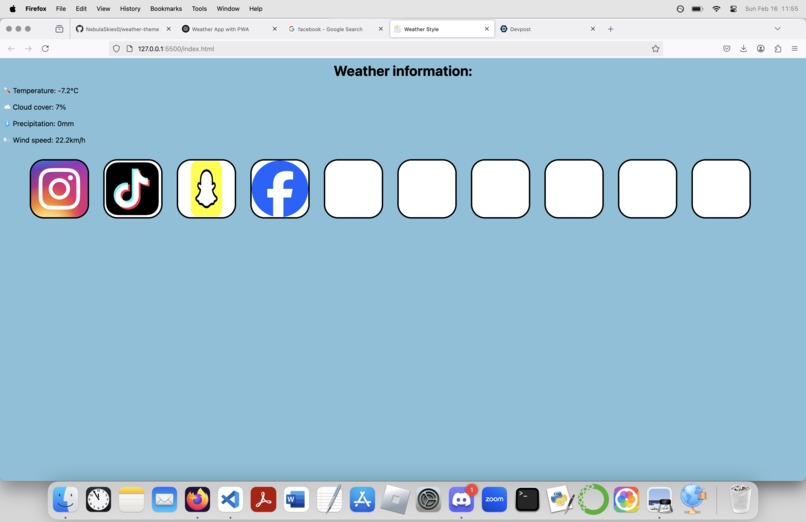The image size is (806, 522).
Task: Select the Wind speed: 22.2km/h text
Action: coord(49,140)
